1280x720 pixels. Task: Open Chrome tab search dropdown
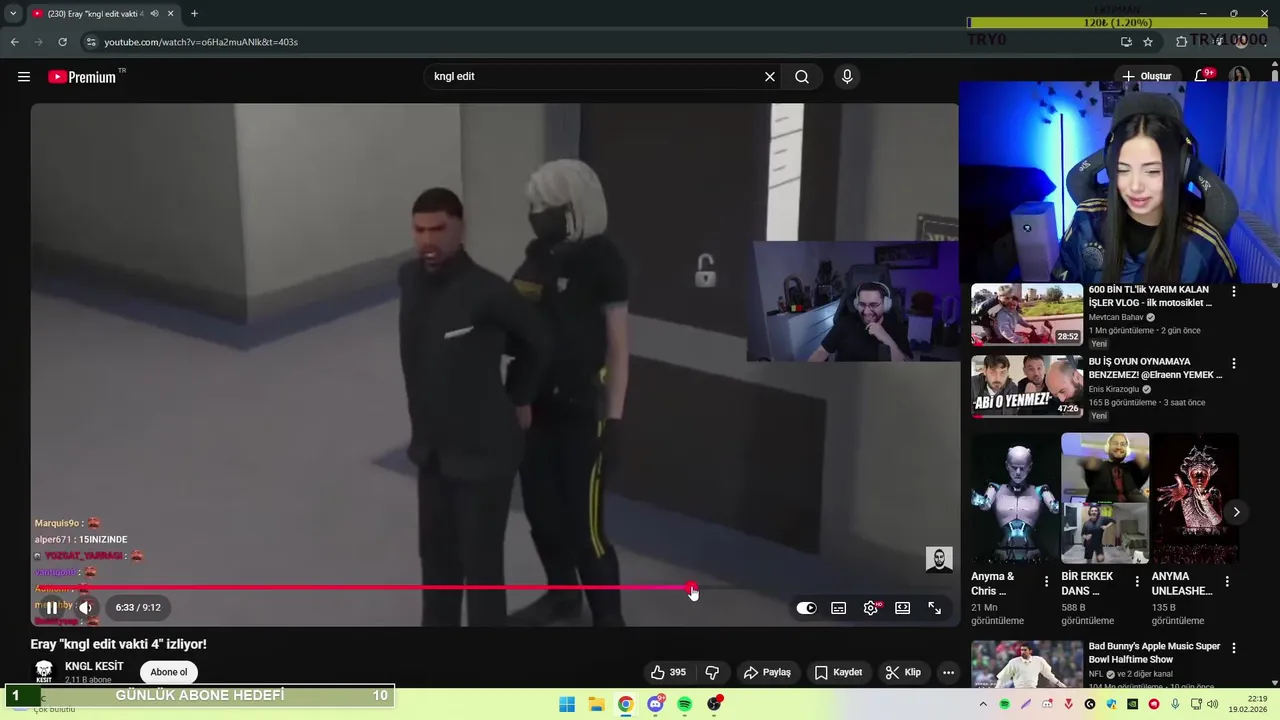click(13, 14)
